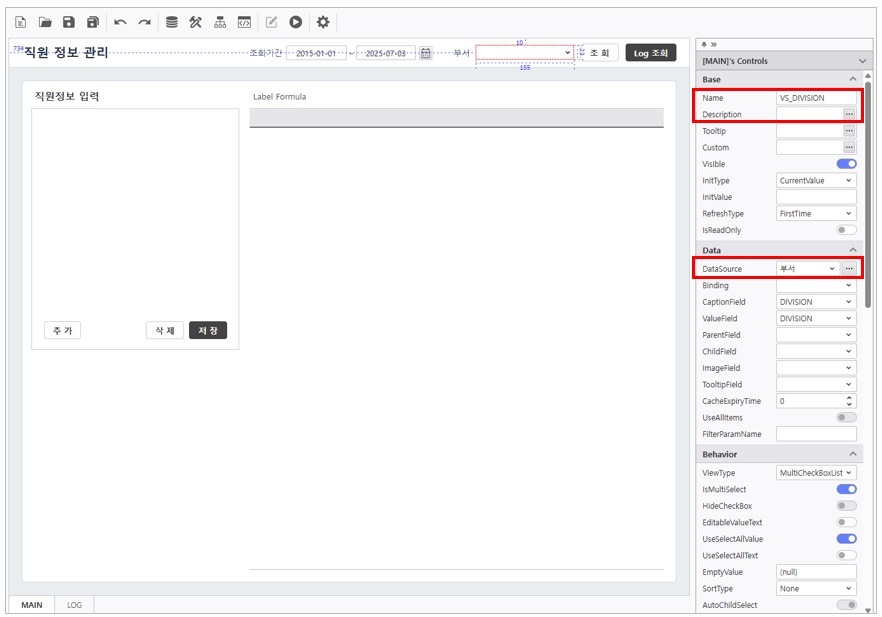Collapse the Behavior section

point(852,455)
